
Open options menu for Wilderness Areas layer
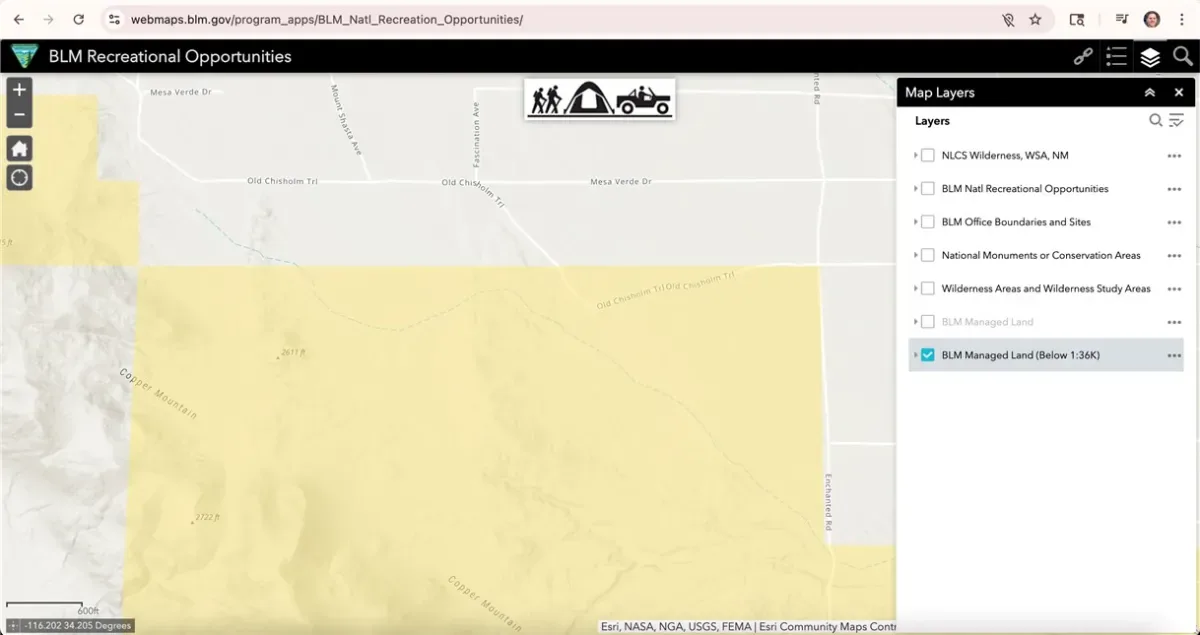click(x=1174, y=289)
